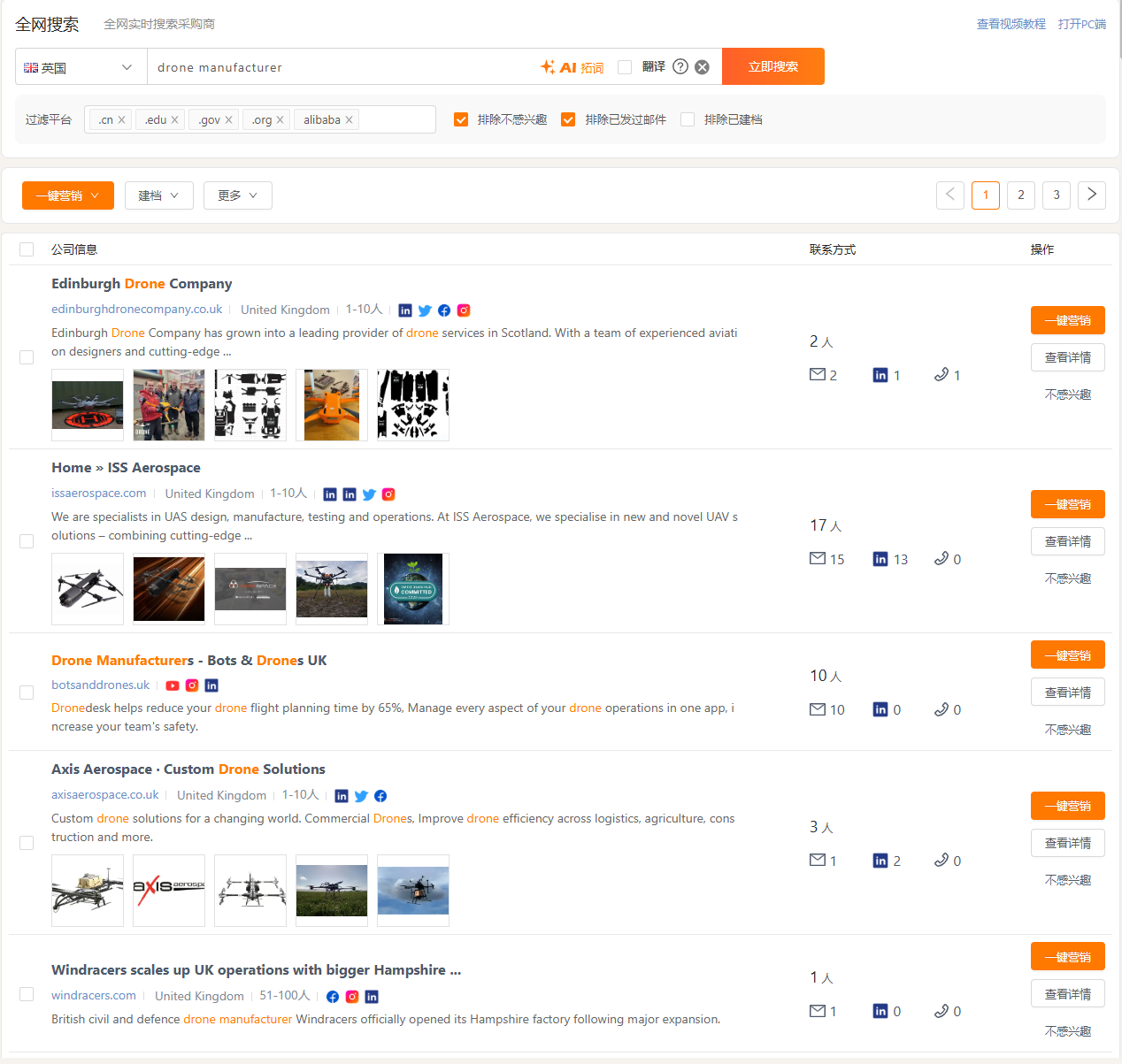Open Axis Aerospace Twitter icon

[x=361, y=796]
